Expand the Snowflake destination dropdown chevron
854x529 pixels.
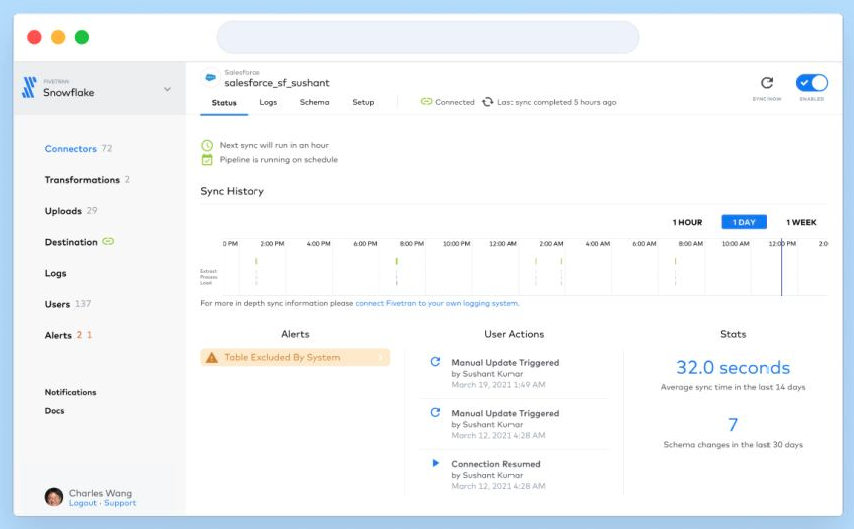(x=167, y=89)
